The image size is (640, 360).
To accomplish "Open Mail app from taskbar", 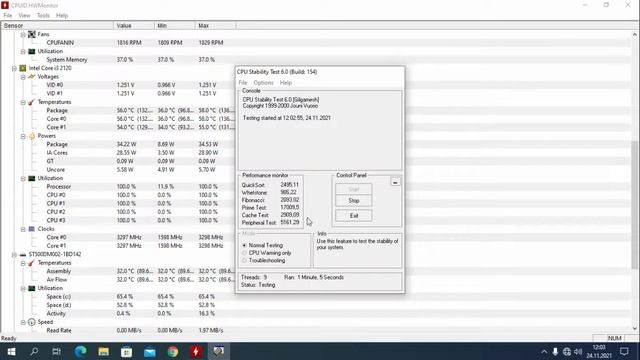I will click(149, 351).
